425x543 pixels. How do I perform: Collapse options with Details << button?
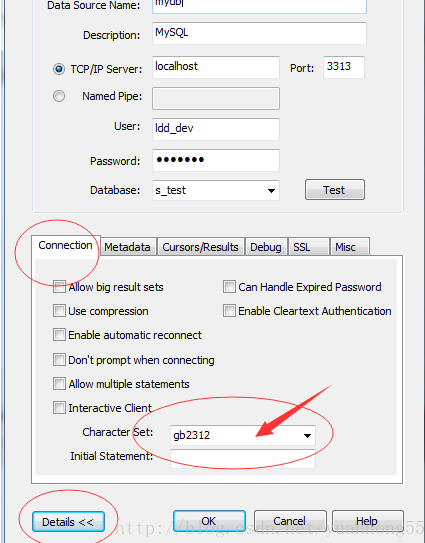coord(68,522)
